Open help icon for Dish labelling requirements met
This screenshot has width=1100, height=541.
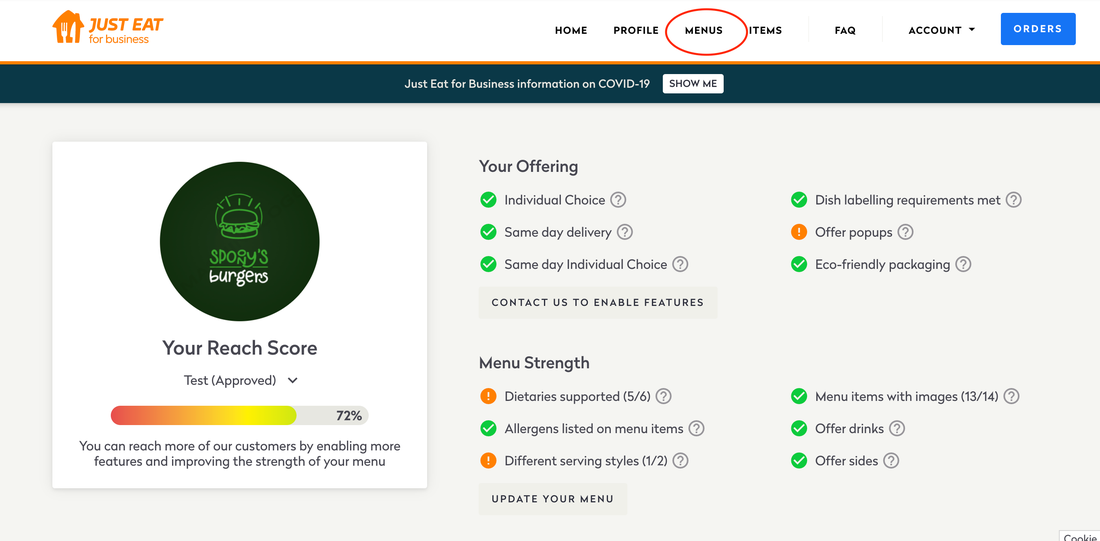tap(1014, 200)
